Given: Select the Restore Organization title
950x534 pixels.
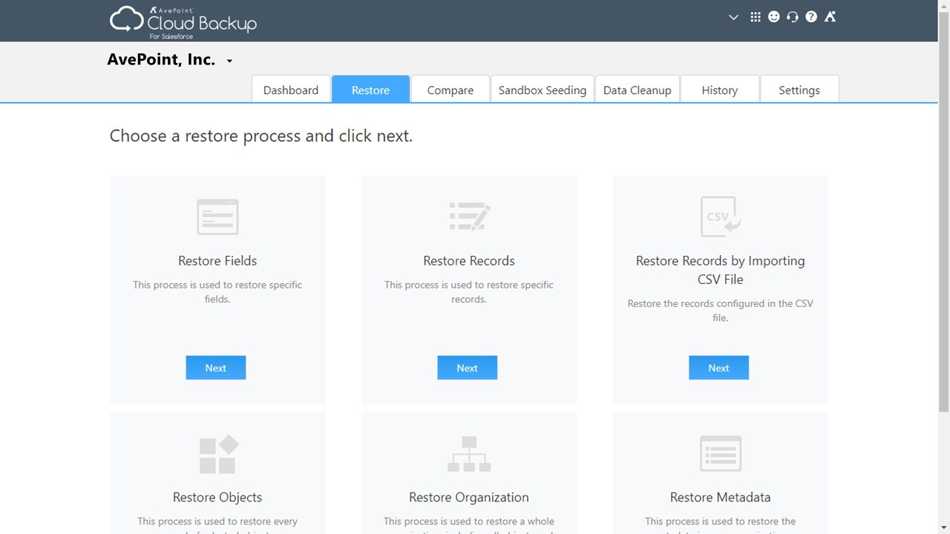Looking at the screenshot, I should [469, 497].
